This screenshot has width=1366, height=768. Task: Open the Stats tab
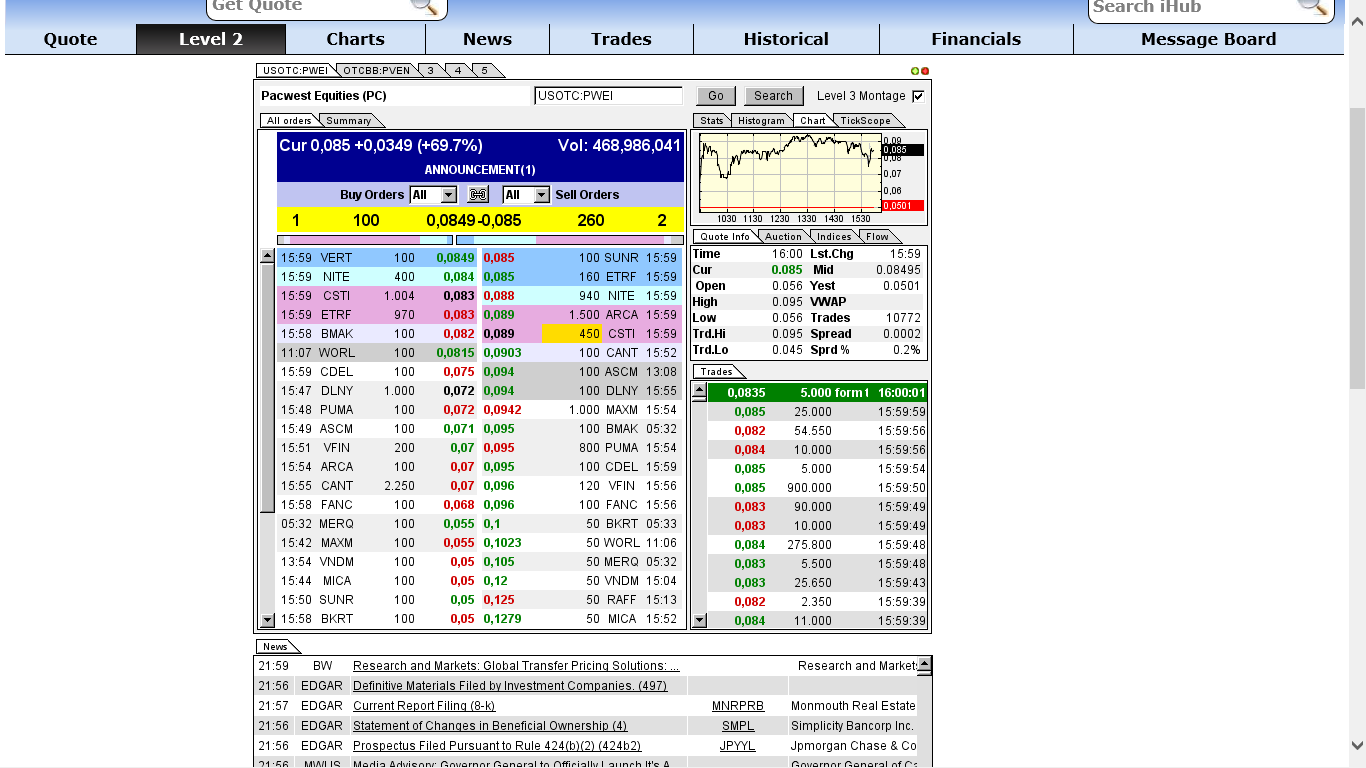(711, 120)
